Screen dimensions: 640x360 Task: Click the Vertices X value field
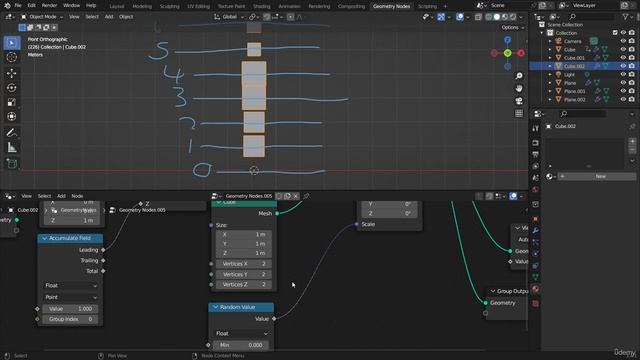(243, 264)
